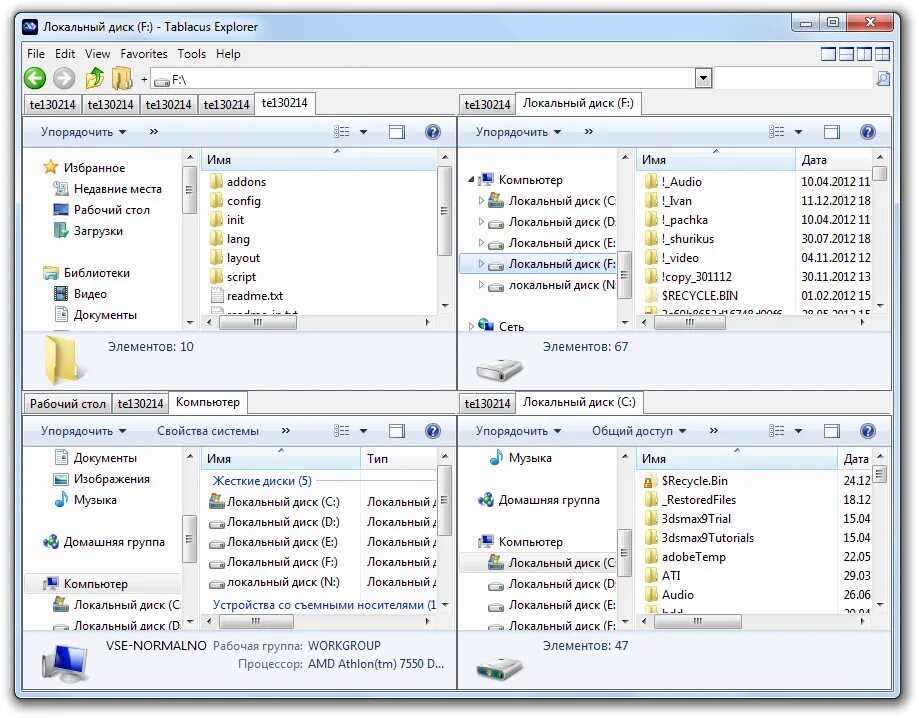
Task: Expand Локальный диск (D:) in top-right tree
Action: (481, 222)
